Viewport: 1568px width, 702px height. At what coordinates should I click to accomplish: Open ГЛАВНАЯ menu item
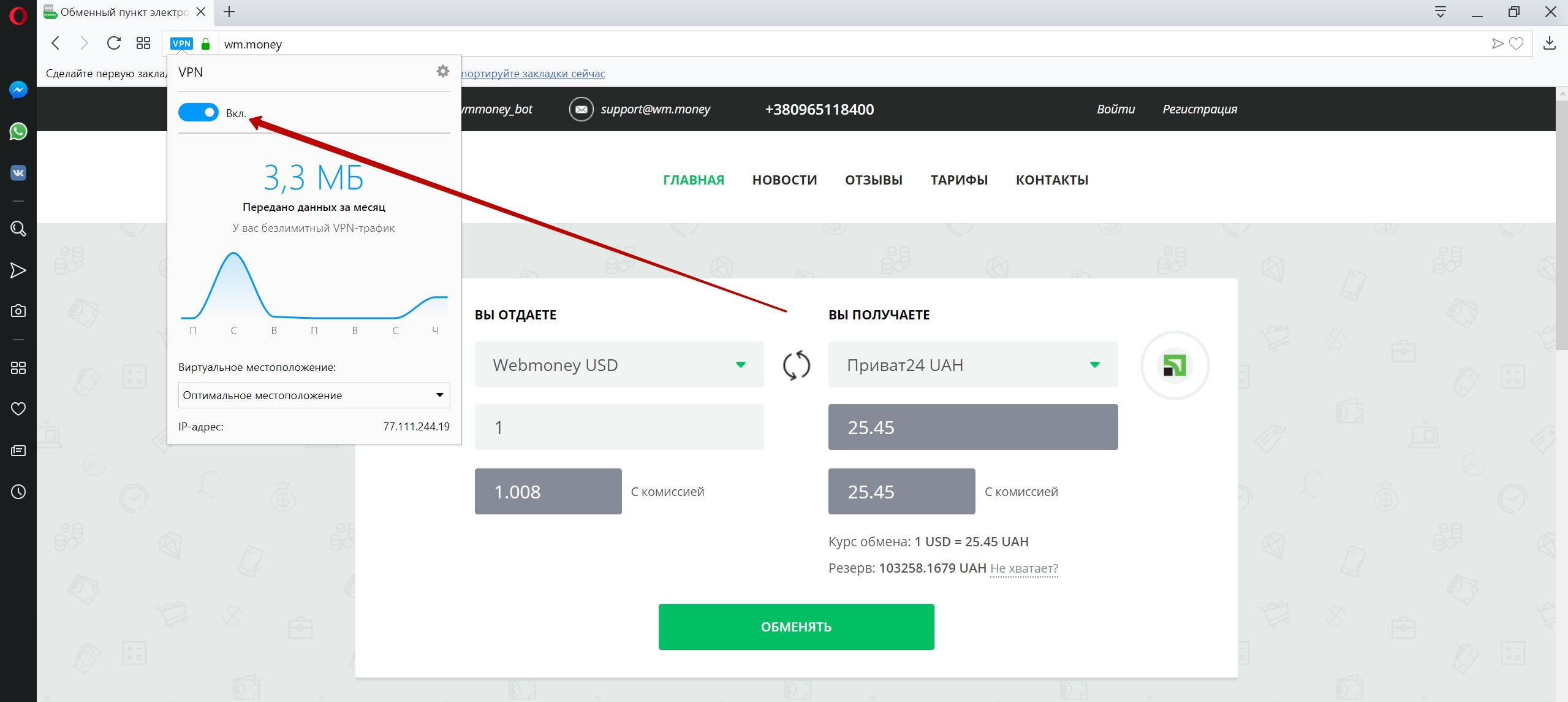coord(694,180)
